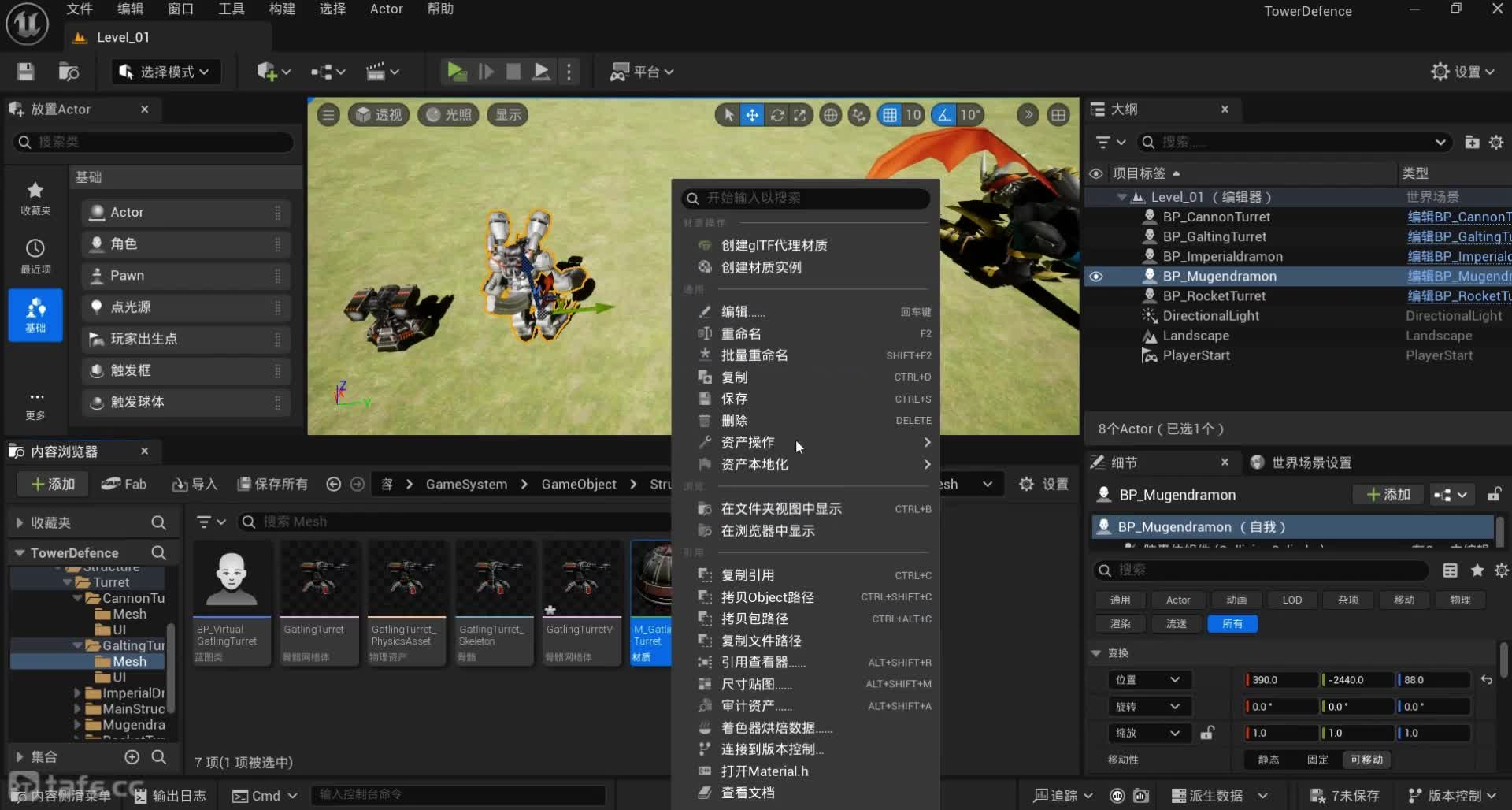Click the save current level icon
Viewport: 1512px width, 810px height.
(x=26, y=72)
